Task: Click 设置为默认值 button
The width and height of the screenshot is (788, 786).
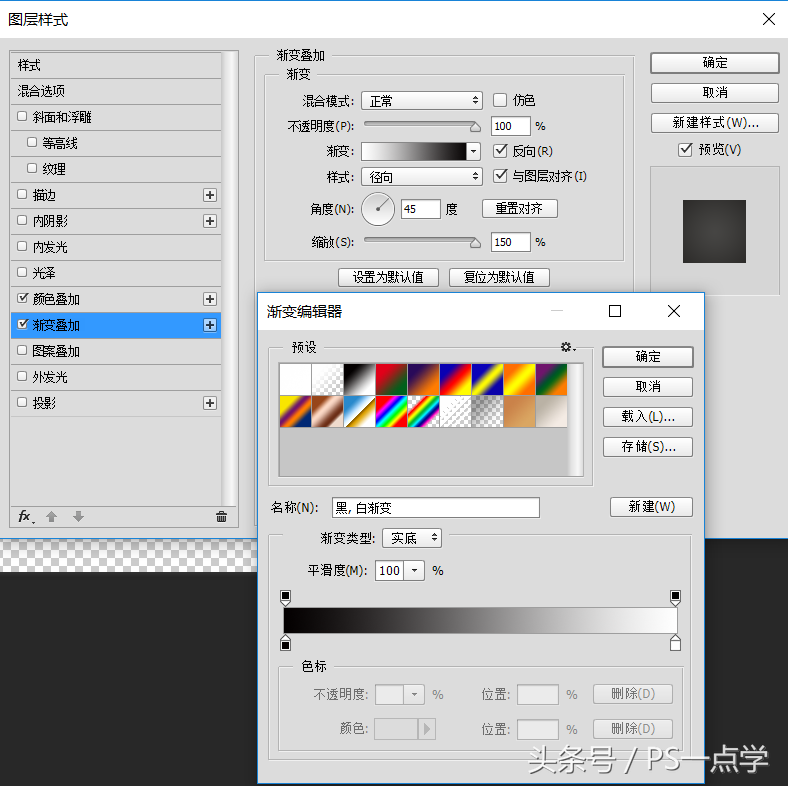Action: (388, 277)
